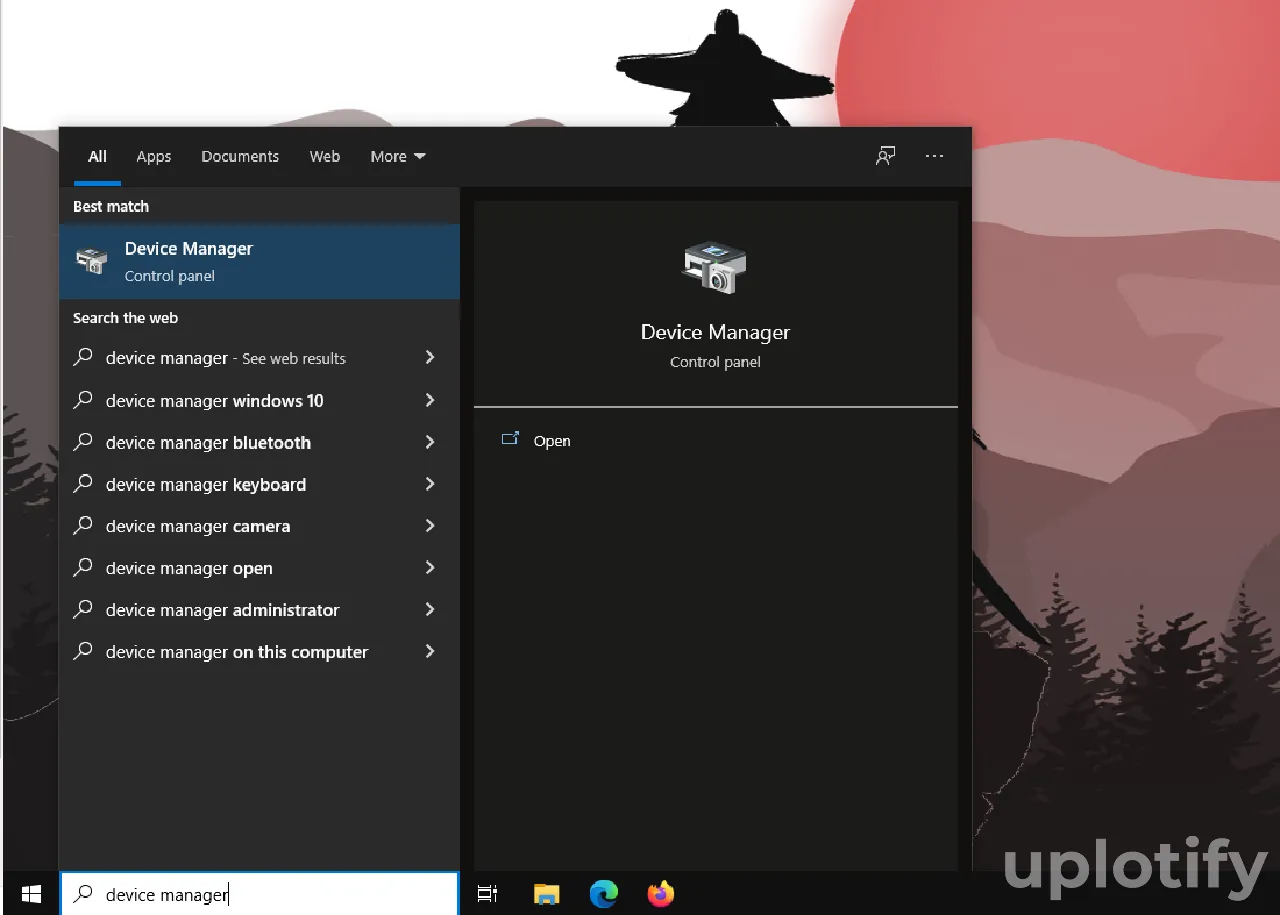Expand arrow for 'on this computer' suggestion
1280x915 pixels.
click(430, 651)
